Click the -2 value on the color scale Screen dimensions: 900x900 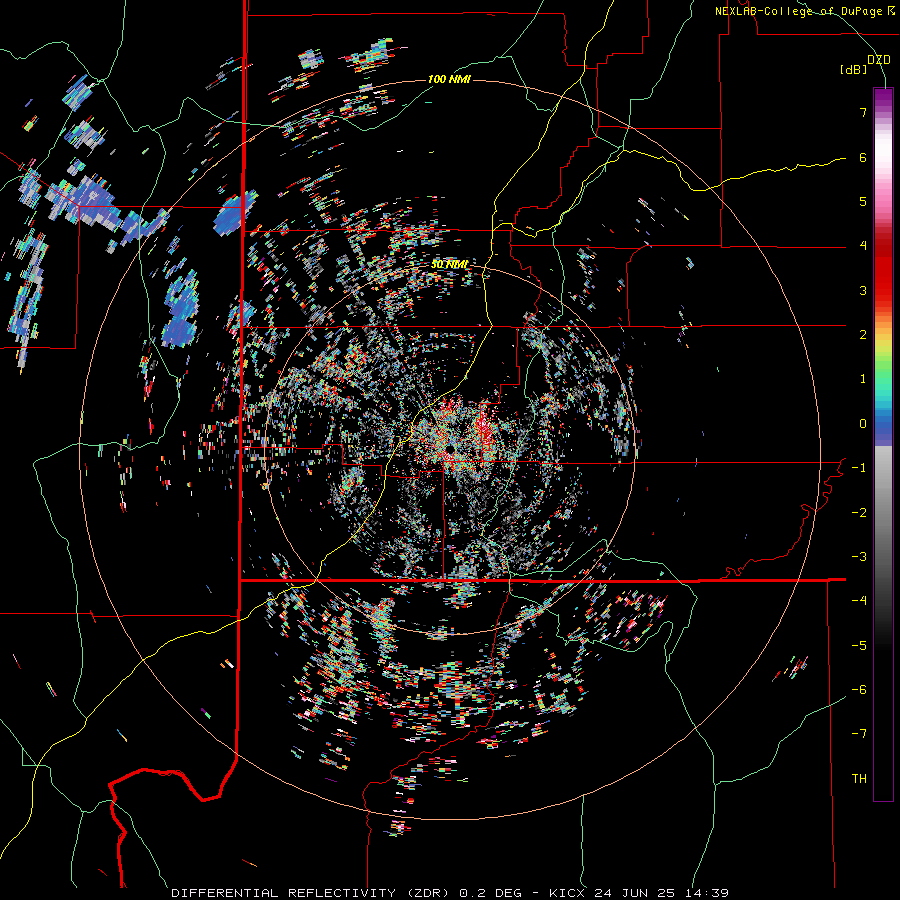pyautogui.click(x=859, y=513)
